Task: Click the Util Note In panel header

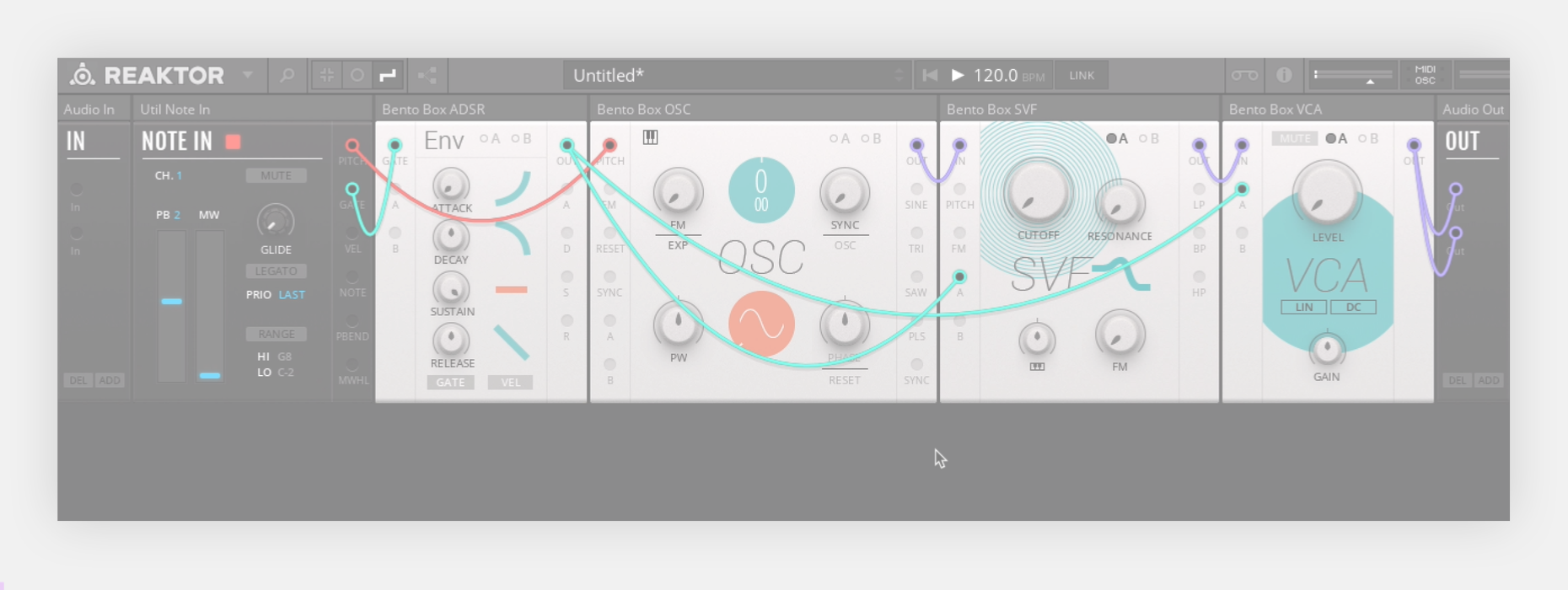Action: (x=252, y=109)
